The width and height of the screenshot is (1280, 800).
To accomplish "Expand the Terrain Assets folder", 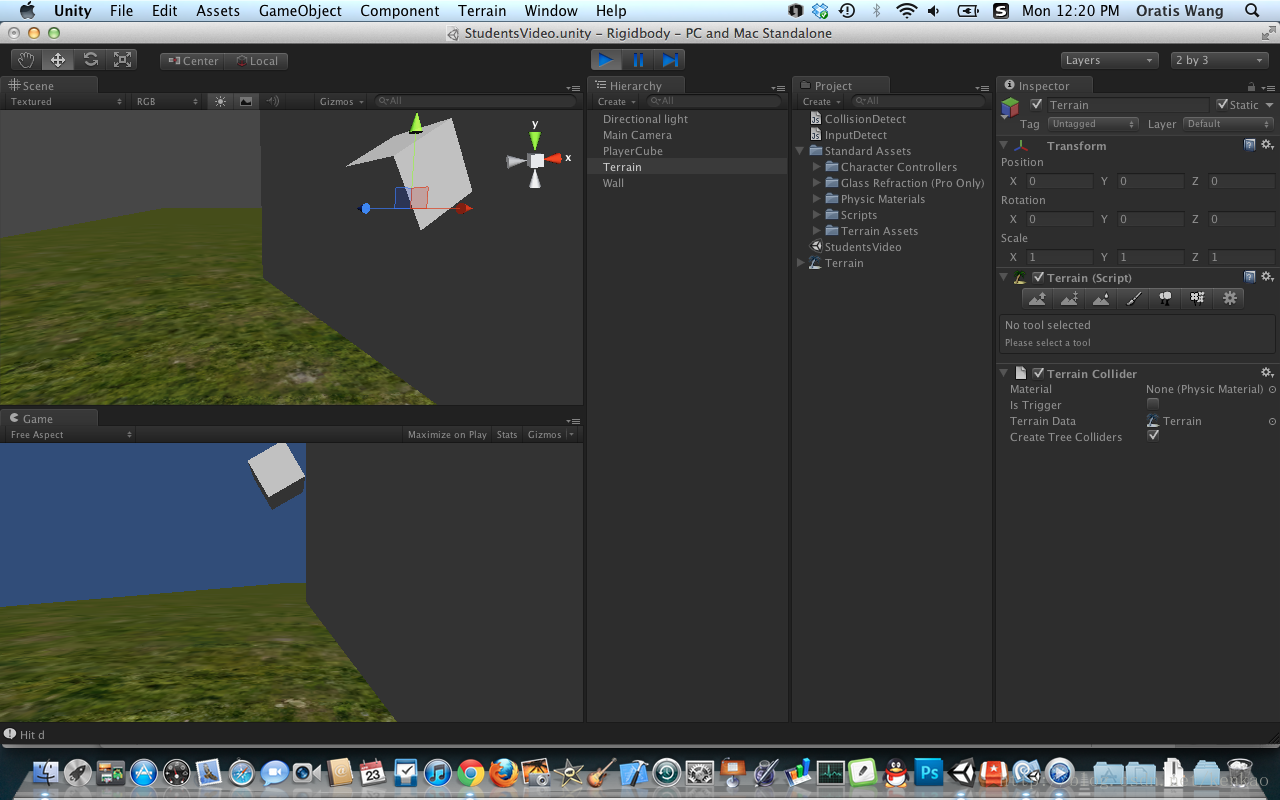I will coord(817,231).
